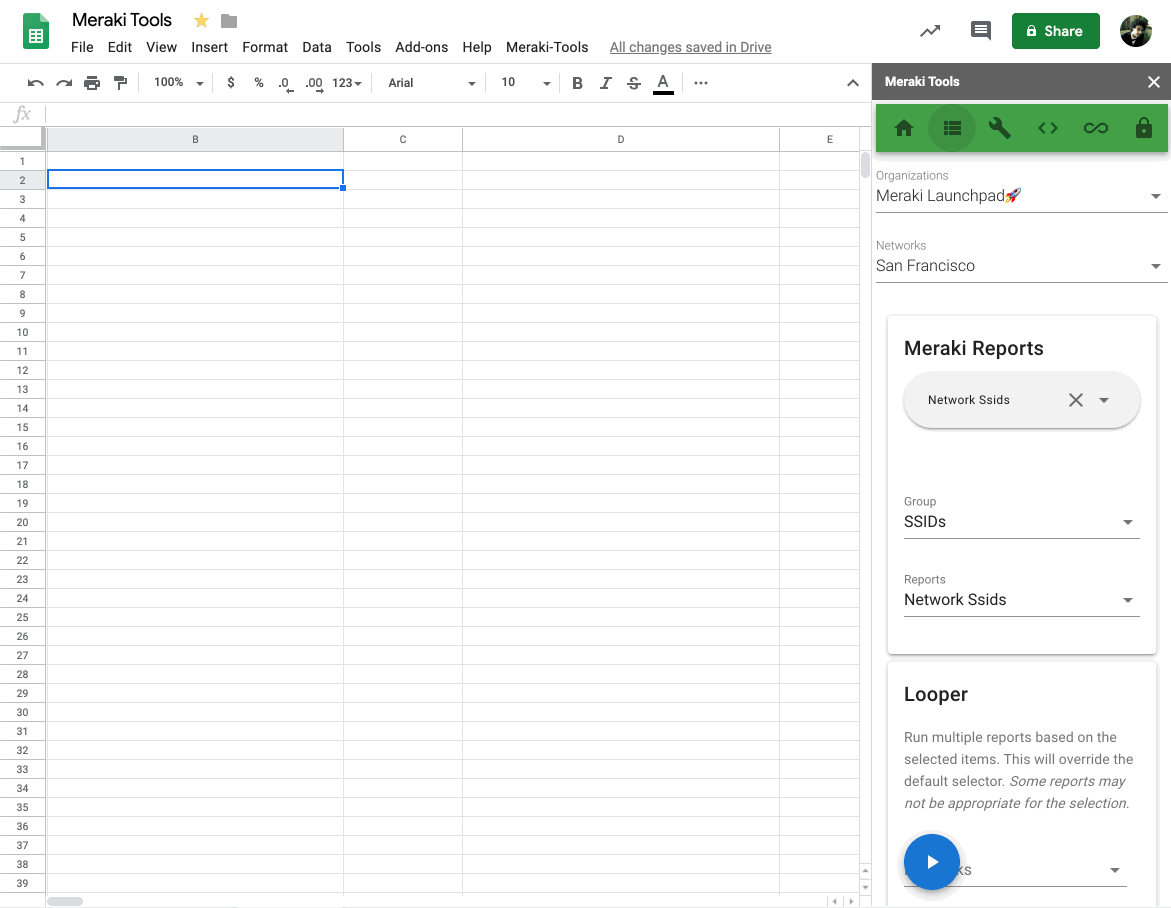
Task: Click the horizontal scrollbar thumb
Action: (65, 901)
